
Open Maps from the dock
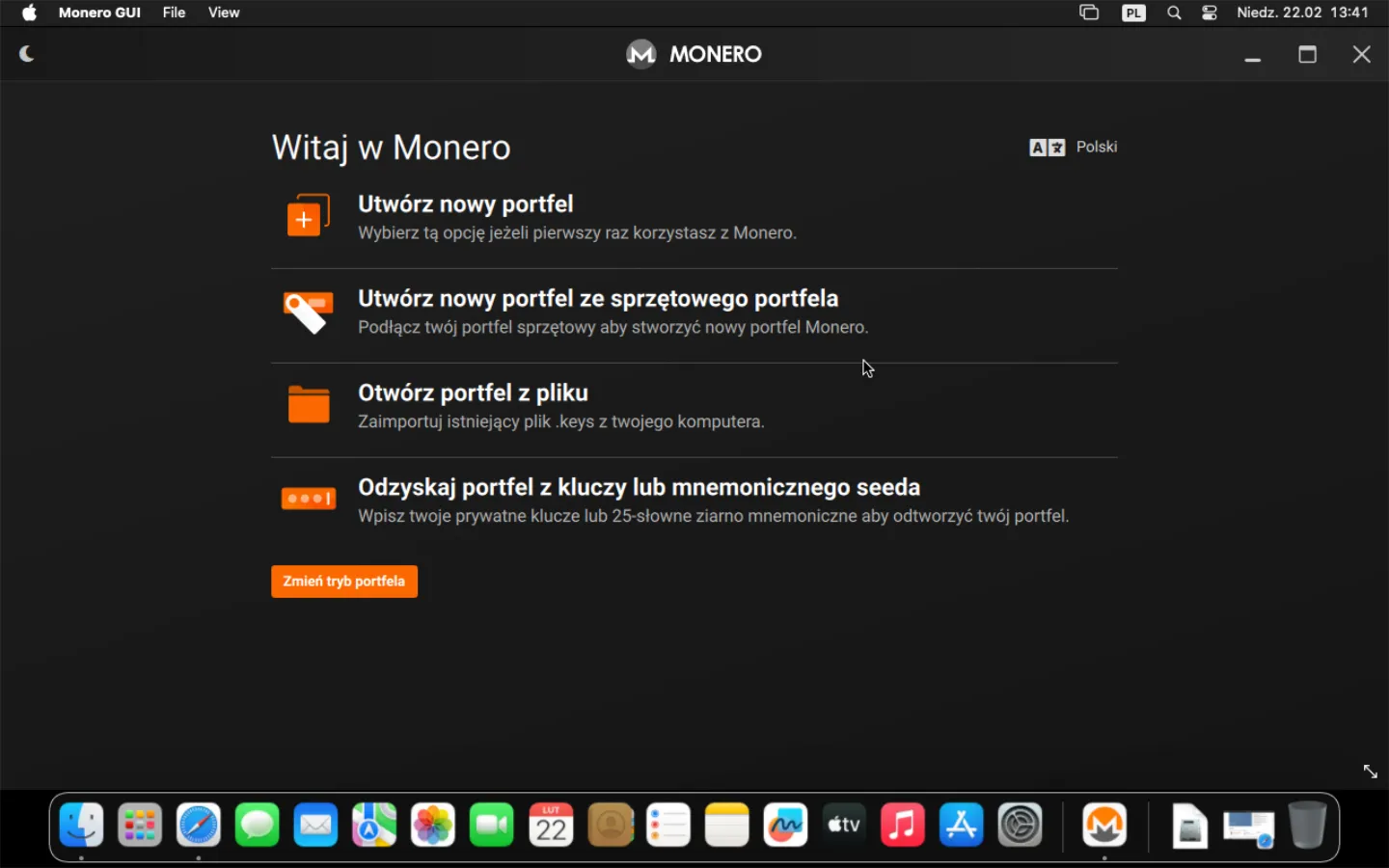coord(374,826)
